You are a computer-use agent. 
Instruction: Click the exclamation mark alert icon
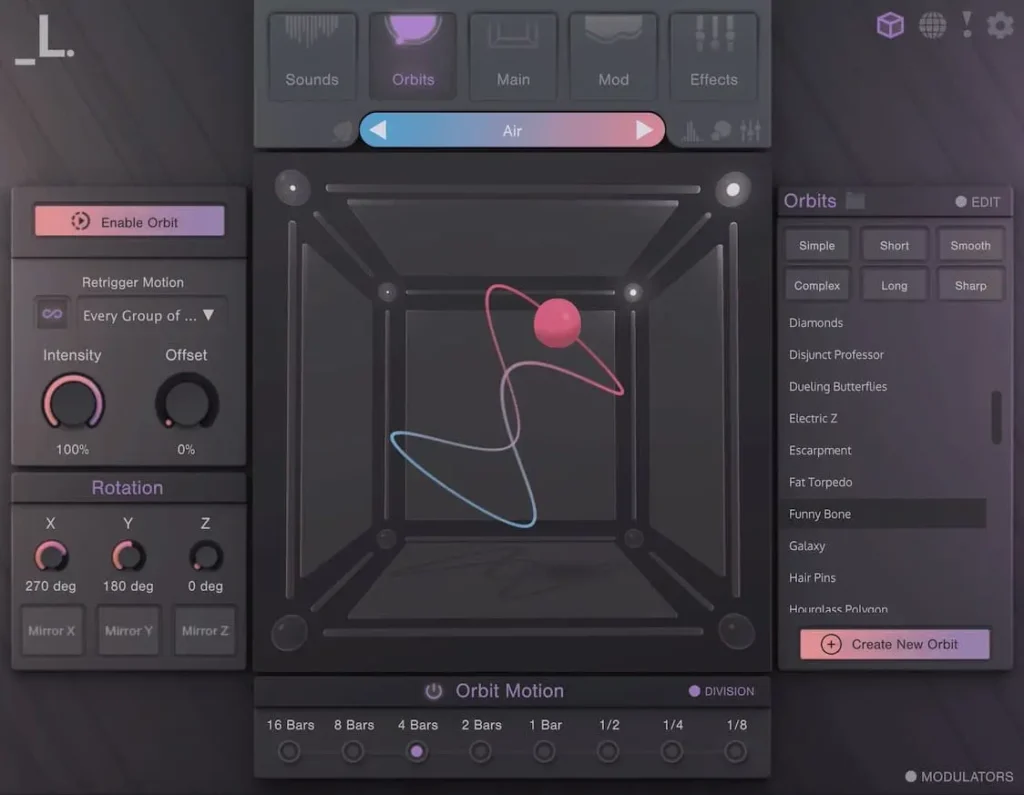pyautogui.click(x=967, y=24)
